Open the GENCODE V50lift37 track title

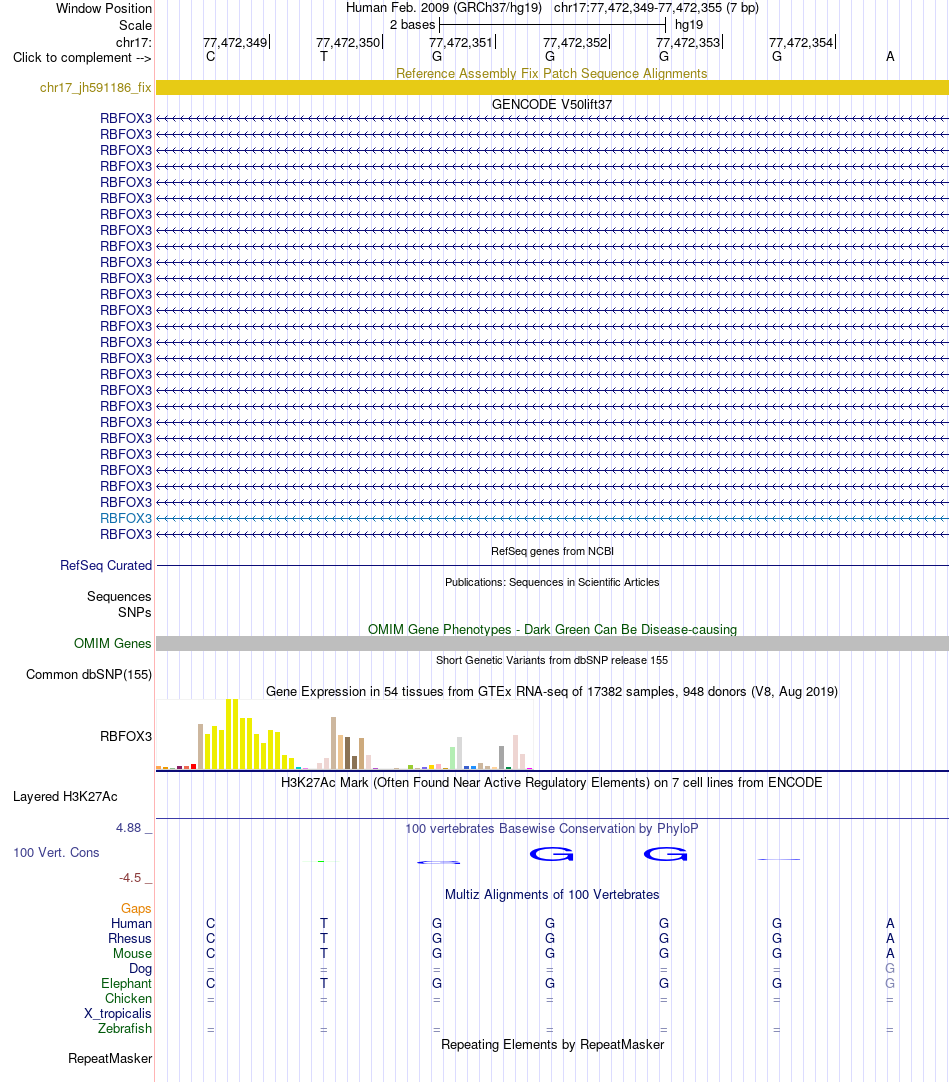click(x=552, y=104)
